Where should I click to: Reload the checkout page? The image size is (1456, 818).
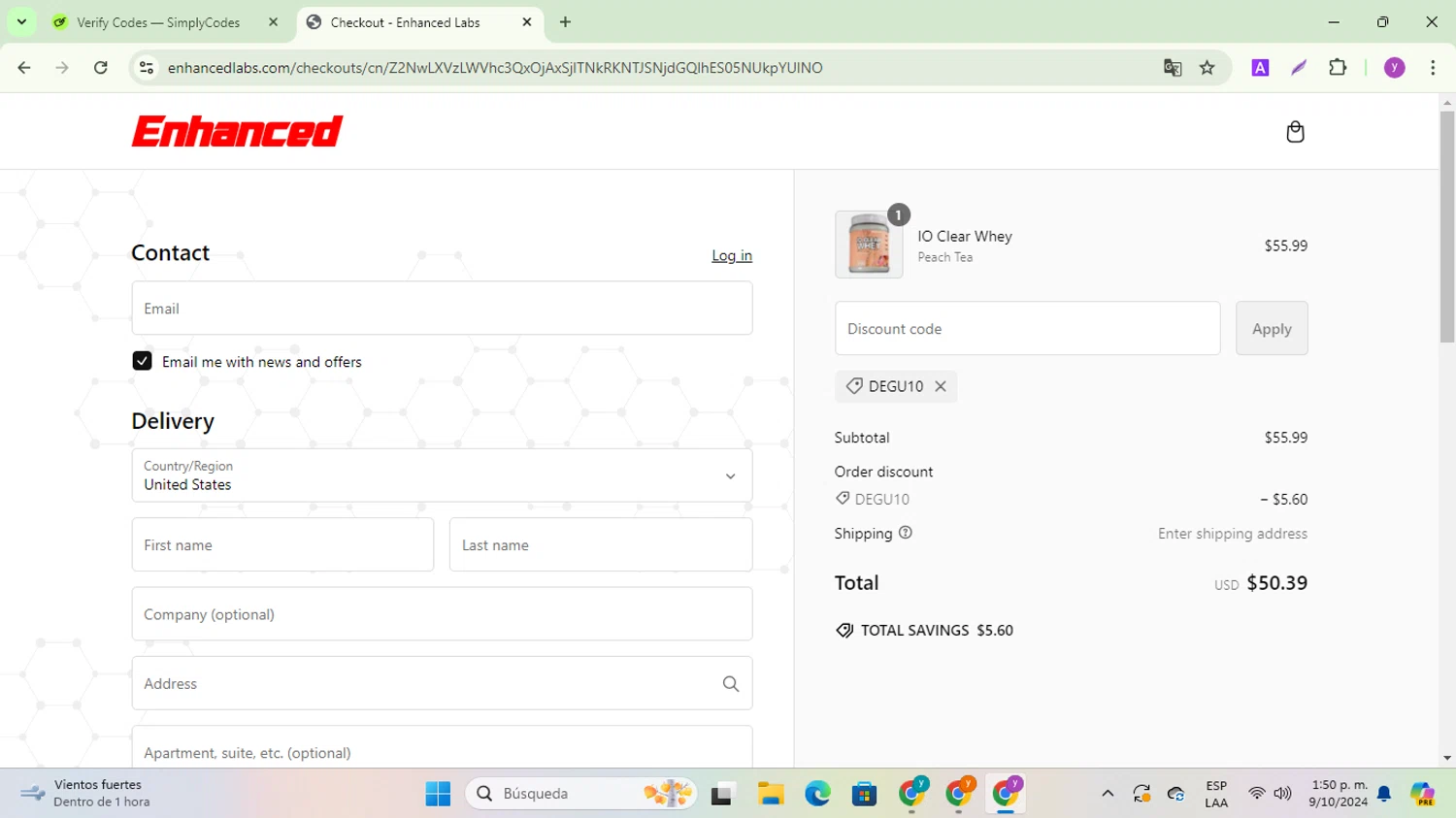[101, 68]
